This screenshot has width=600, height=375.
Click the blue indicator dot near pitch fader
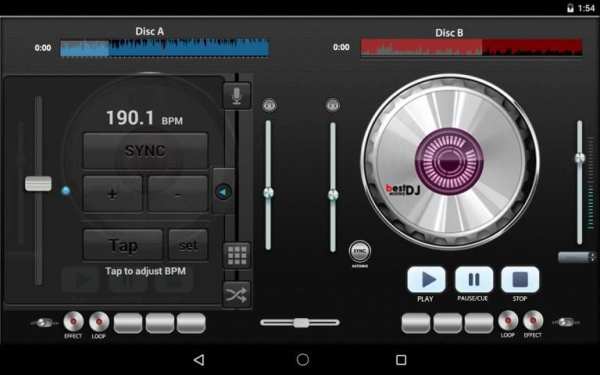pyautogui.click(x=66, y=191)
